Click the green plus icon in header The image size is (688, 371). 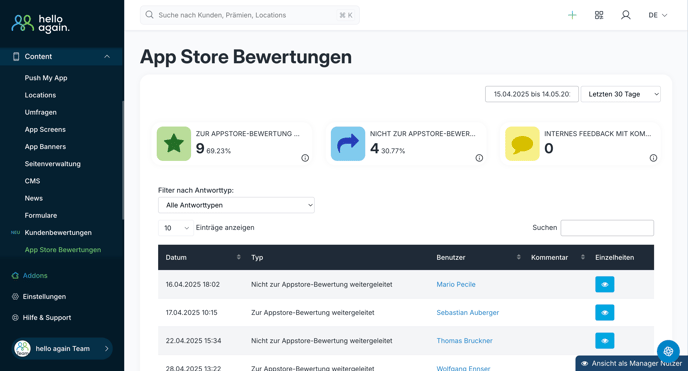pos(572,15)
